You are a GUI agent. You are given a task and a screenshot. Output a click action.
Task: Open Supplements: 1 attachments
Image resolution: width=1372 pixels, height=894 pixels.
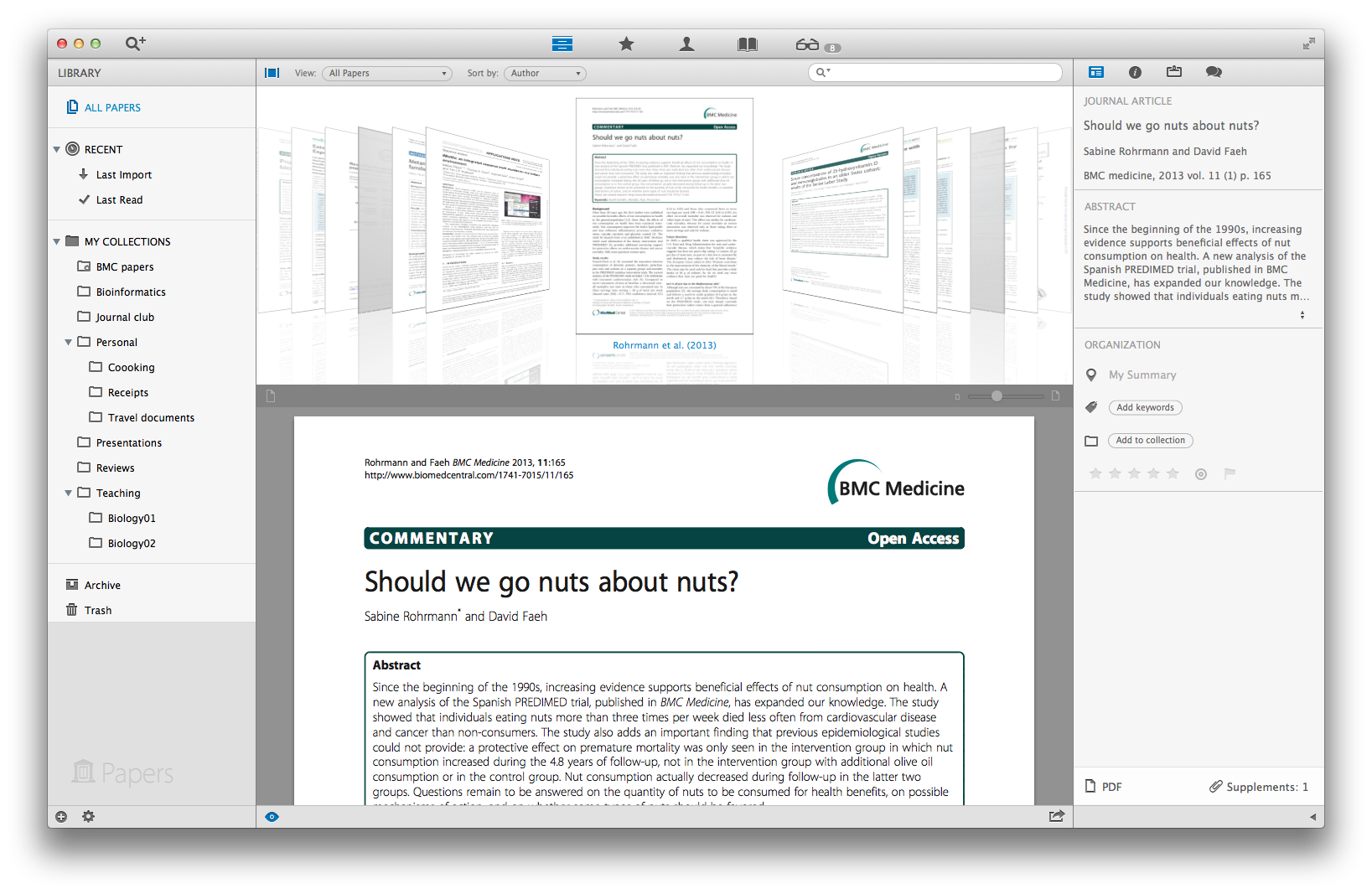pyautogui.click(x=1259, y=787)
